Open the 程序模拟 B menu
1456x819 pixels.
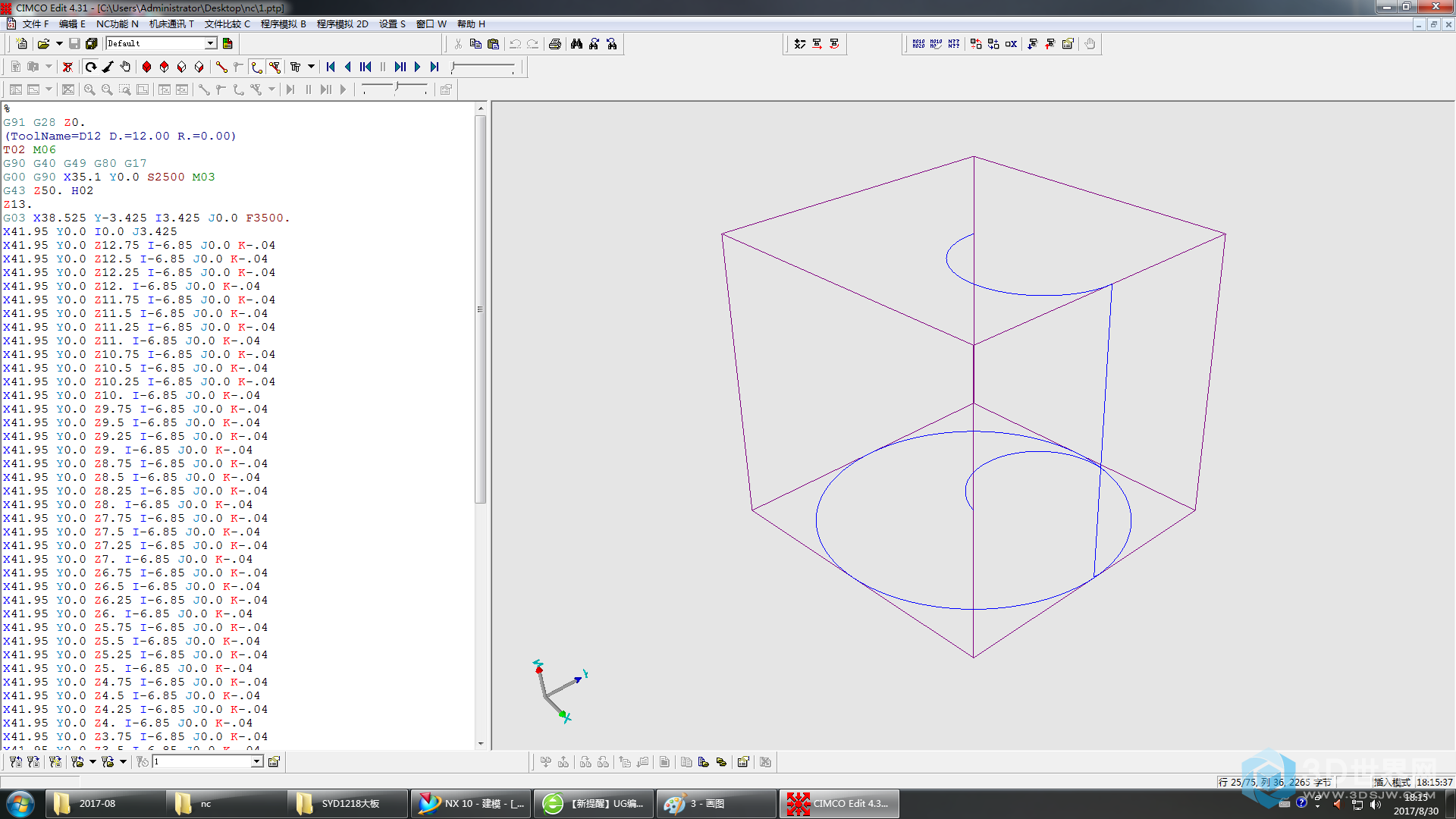tap(284, 24)
